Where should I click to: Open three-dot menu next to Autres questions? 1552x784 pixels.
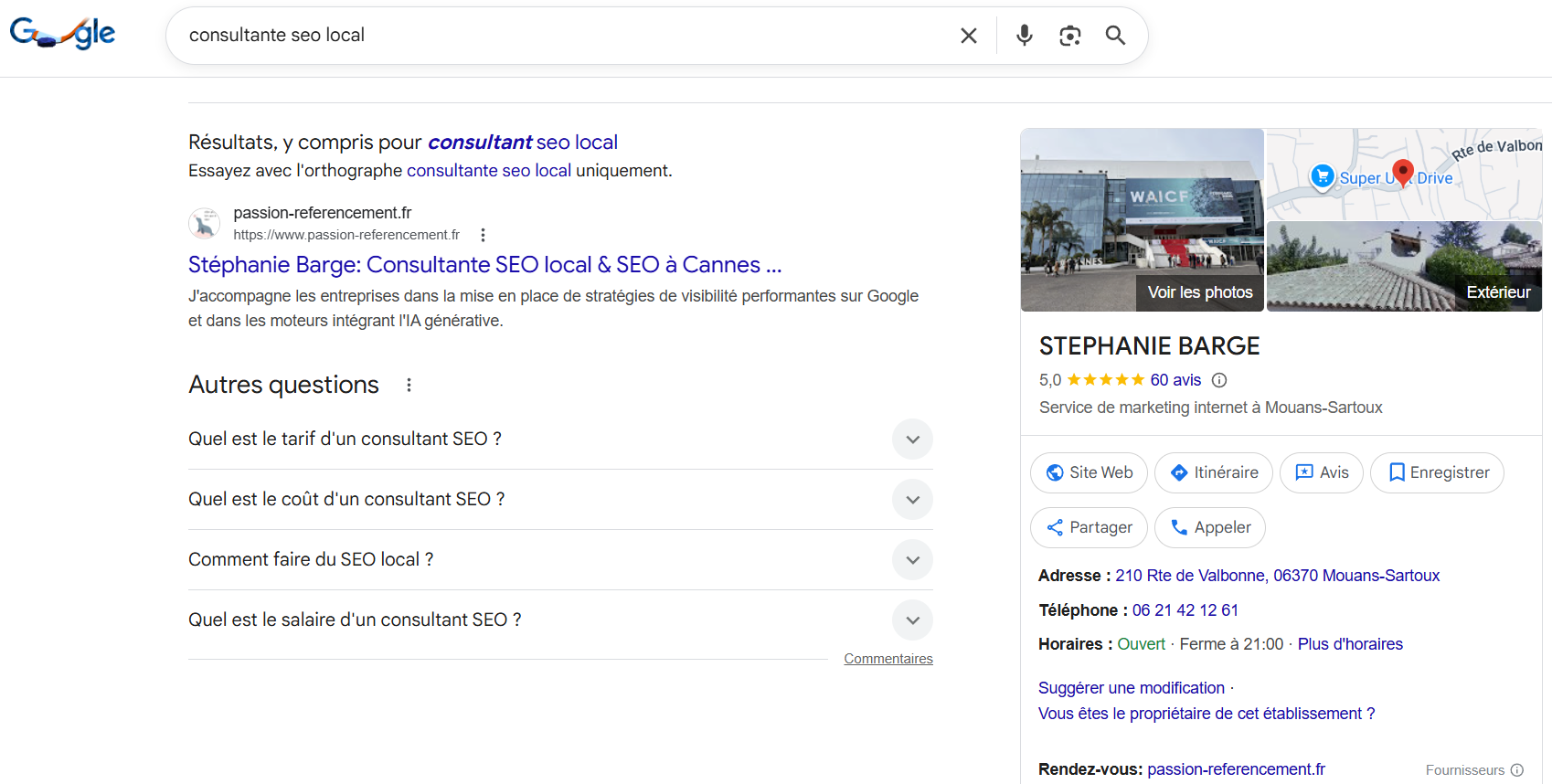(x=409, y=385)
